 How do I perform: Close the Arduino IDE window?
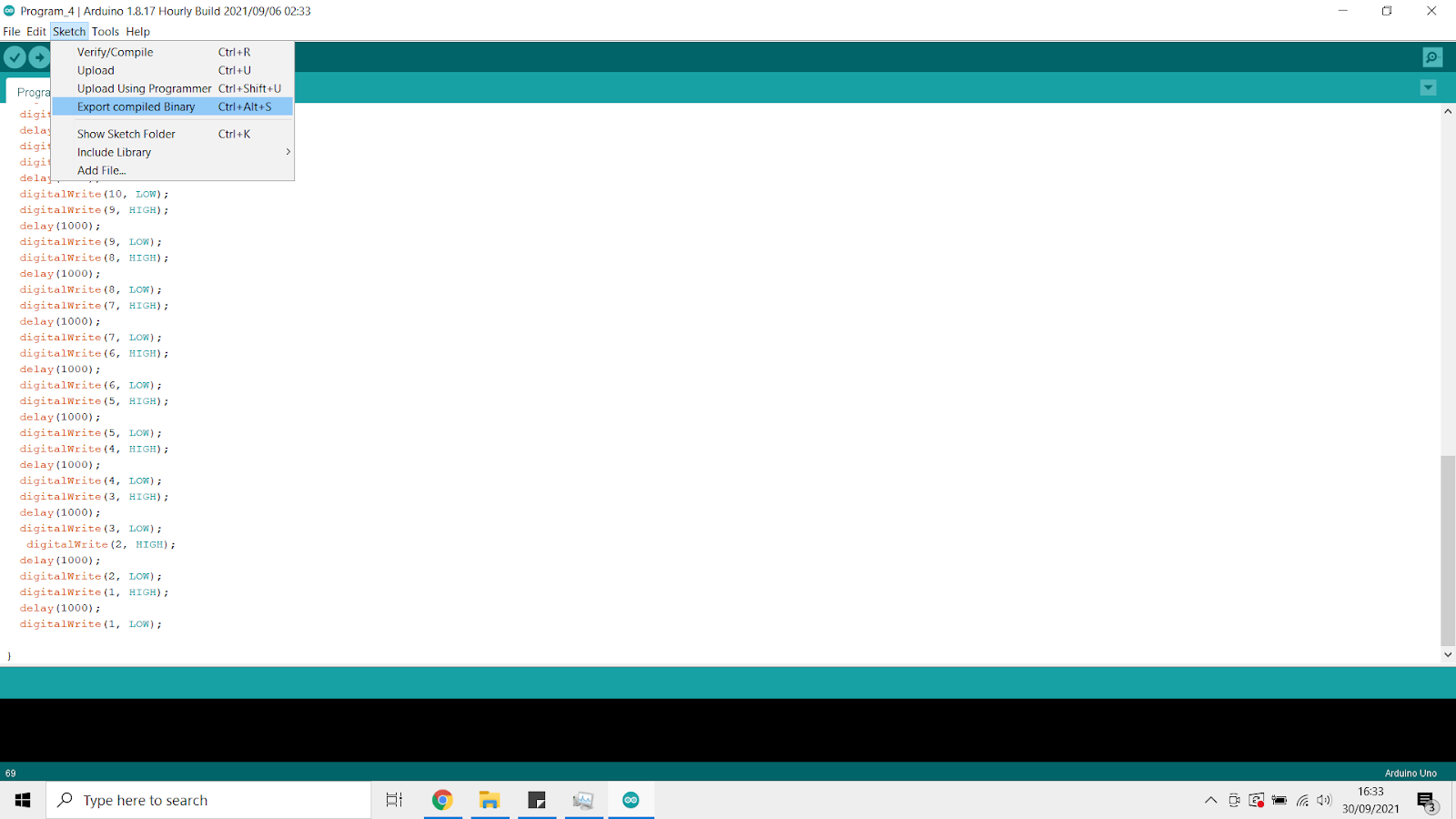point(1431,11)
